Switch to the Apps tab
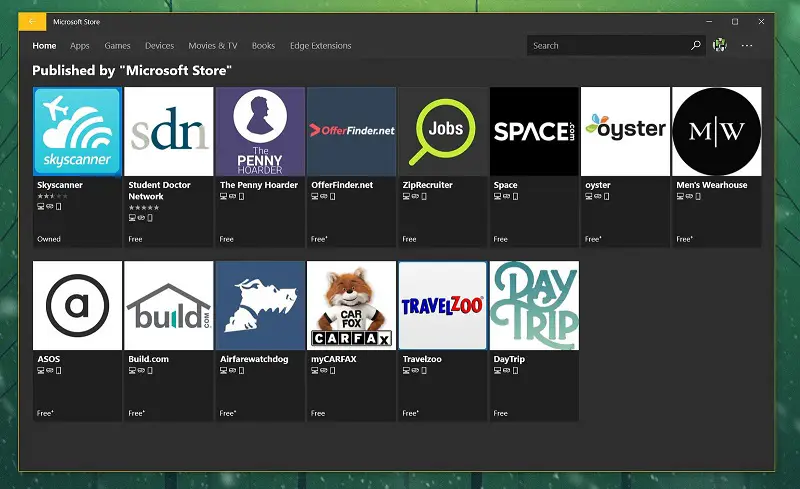The image size is (800, 489). tap(80, 45)
